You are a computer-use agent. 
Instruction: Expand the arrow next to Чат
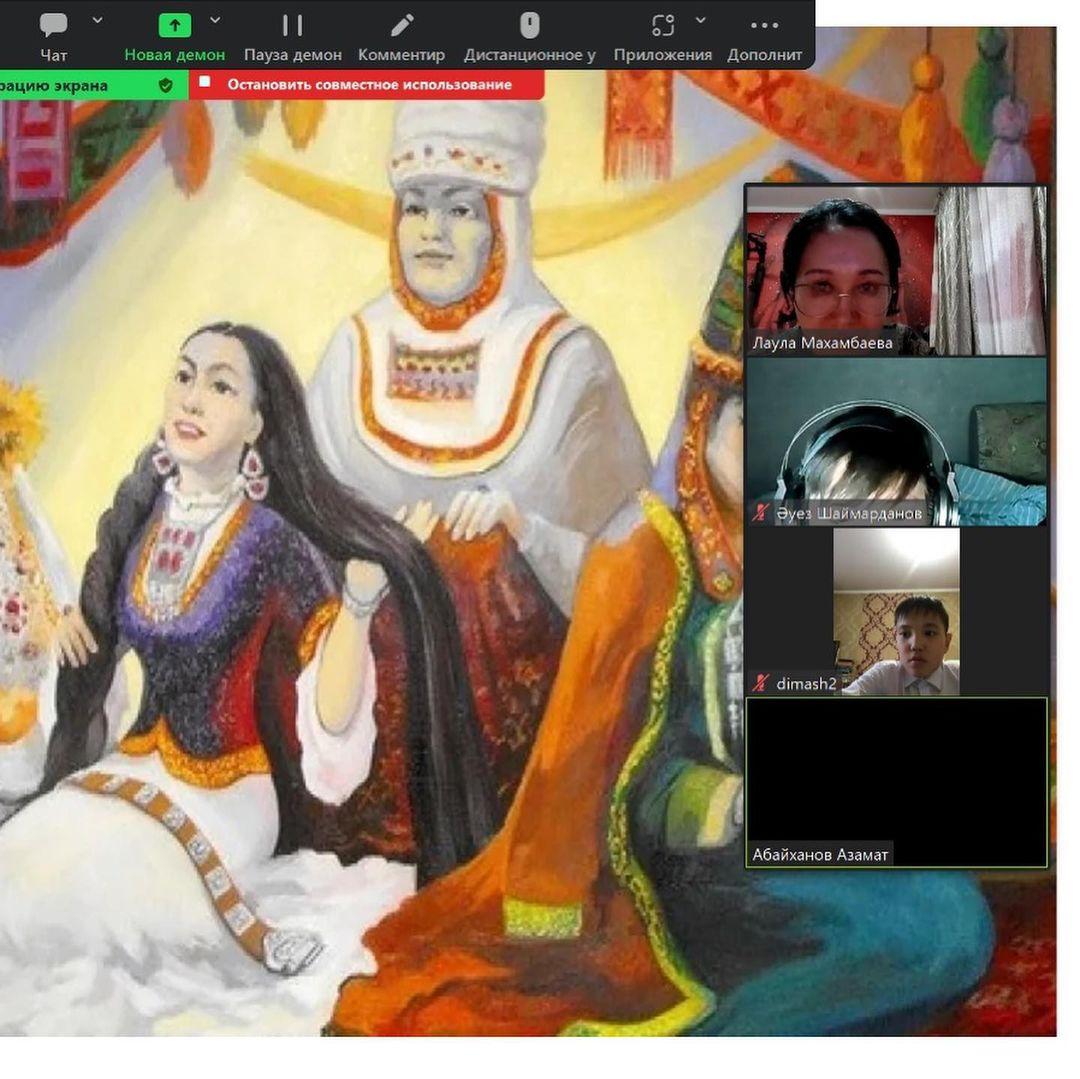[x=98, y=21]
